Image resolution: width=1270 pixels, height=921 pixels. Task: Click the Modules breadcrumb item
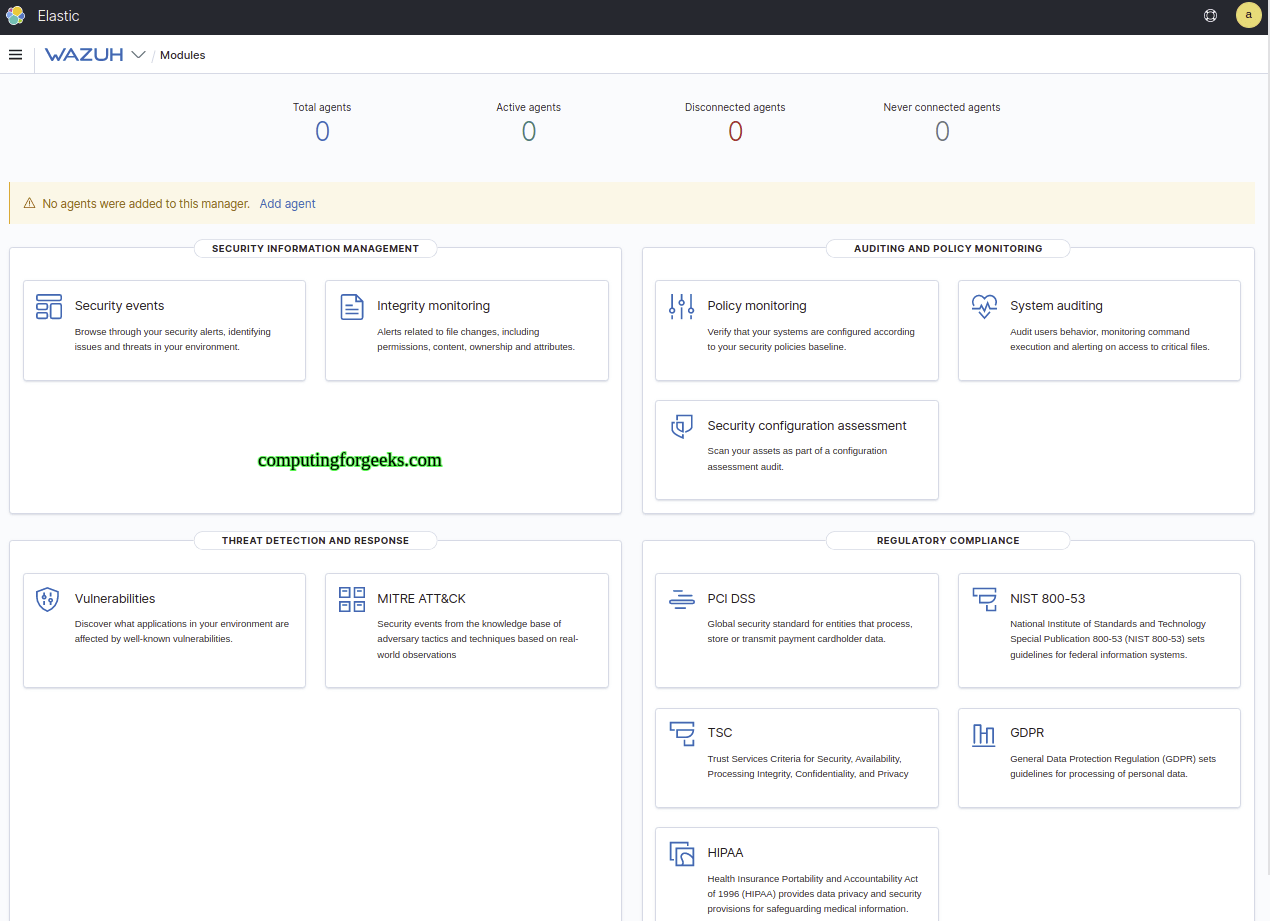[x=182, y=55]
